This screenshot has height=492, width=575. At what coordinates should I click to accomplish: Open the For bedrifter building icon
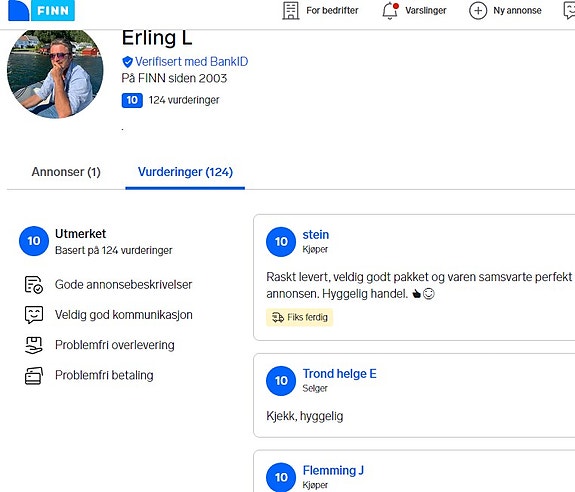tap(290, 10)
